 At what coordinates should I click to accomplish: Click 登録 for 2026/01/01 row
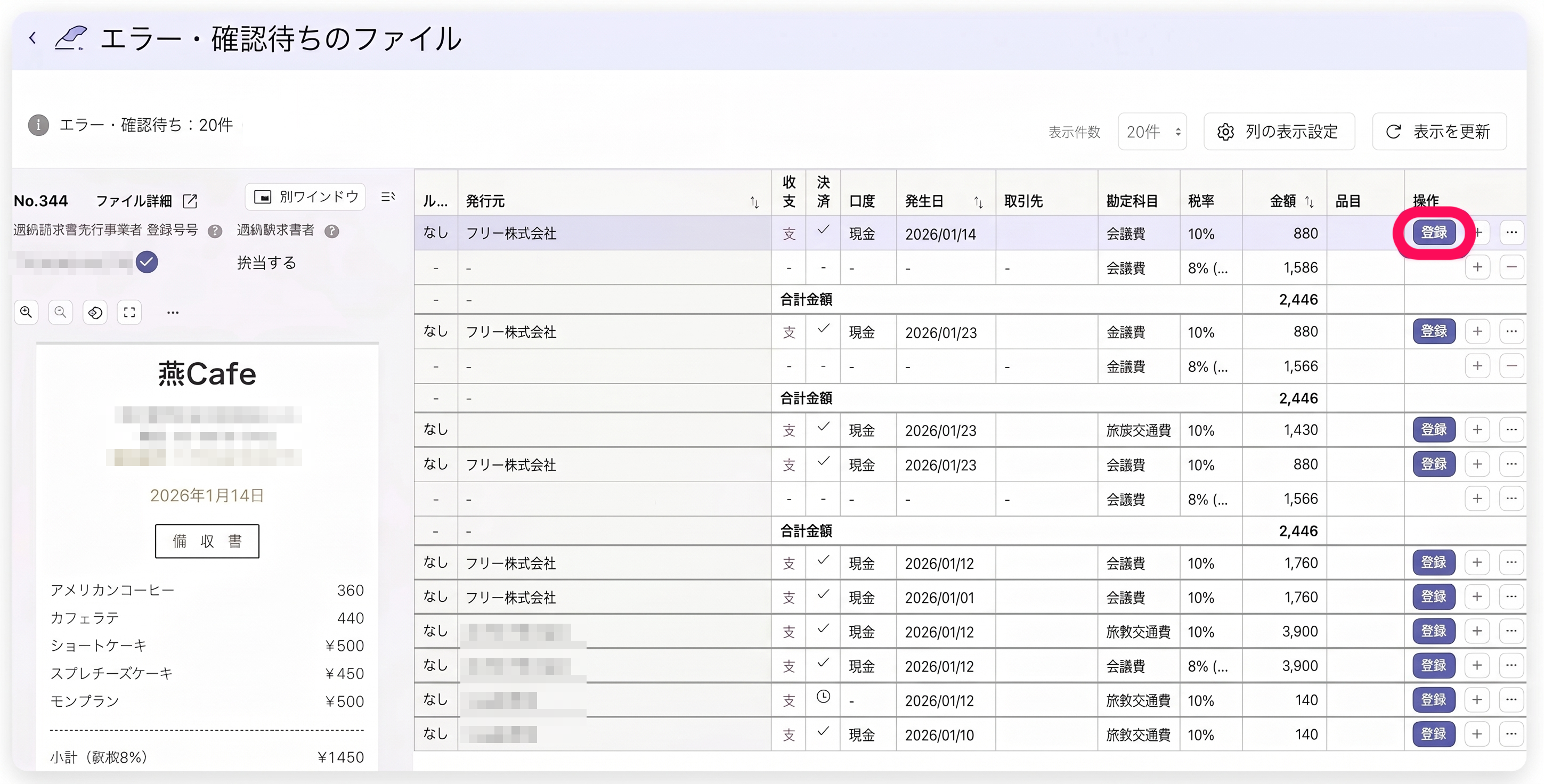click(x=1434, y=597)
